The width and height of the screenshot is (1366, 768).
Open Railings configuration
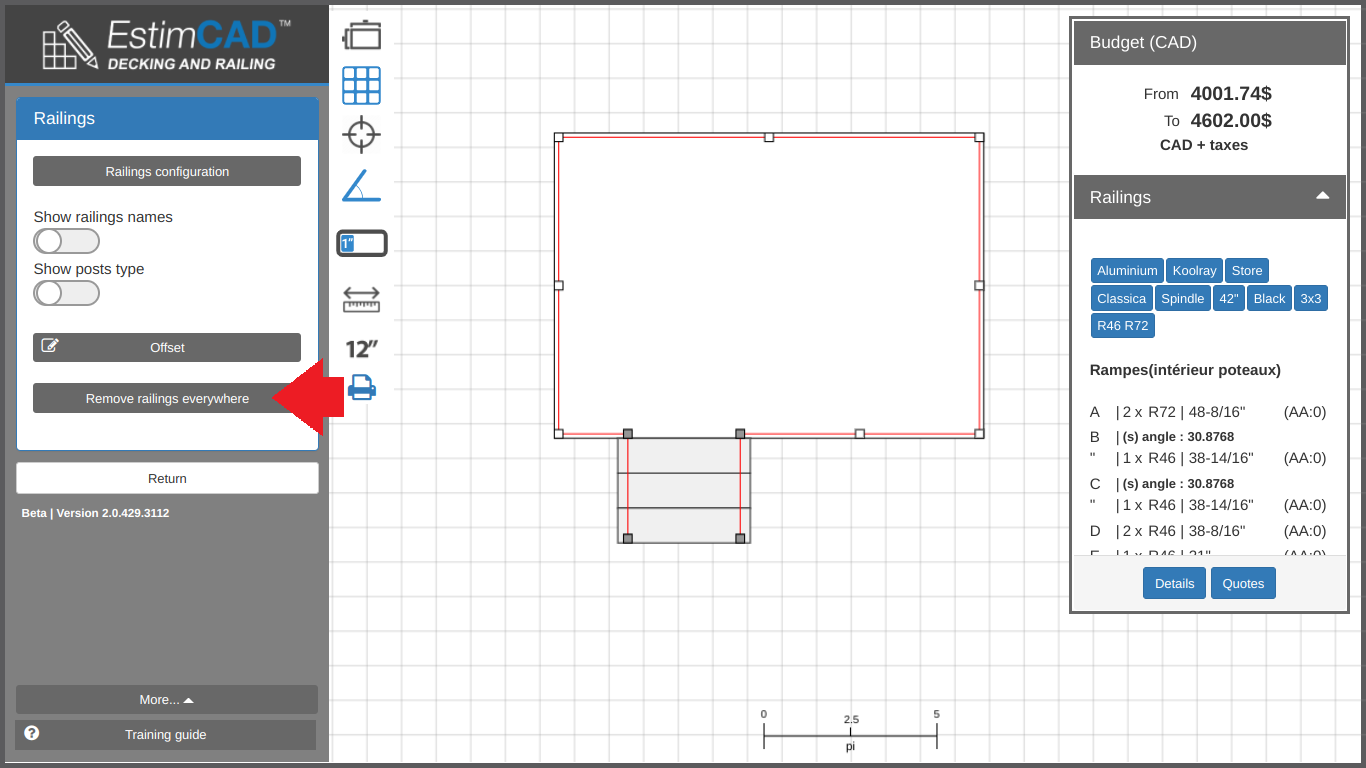coord(167,171)
